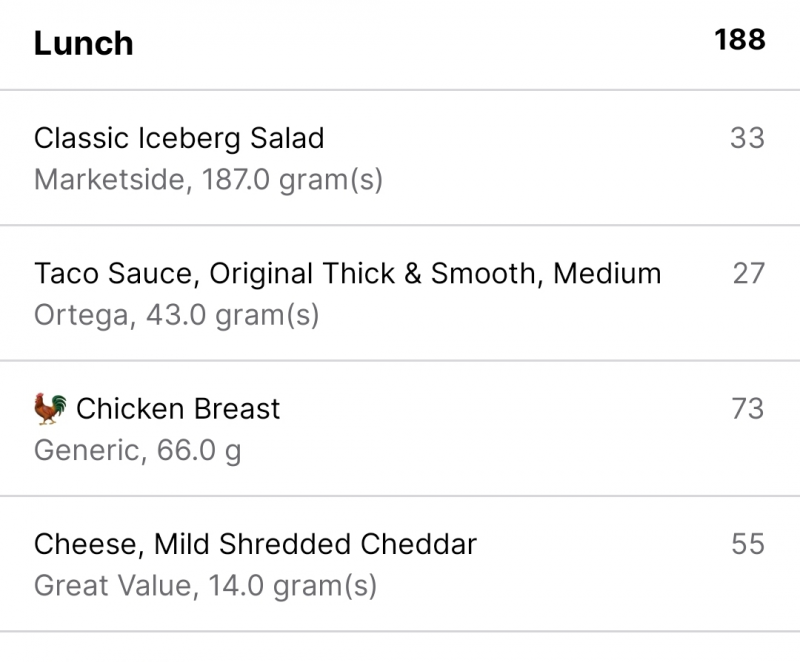The height and width of the screenshot is (662, 800).
Task: Select the 55 calorie value for cheese
Action: 747,544
